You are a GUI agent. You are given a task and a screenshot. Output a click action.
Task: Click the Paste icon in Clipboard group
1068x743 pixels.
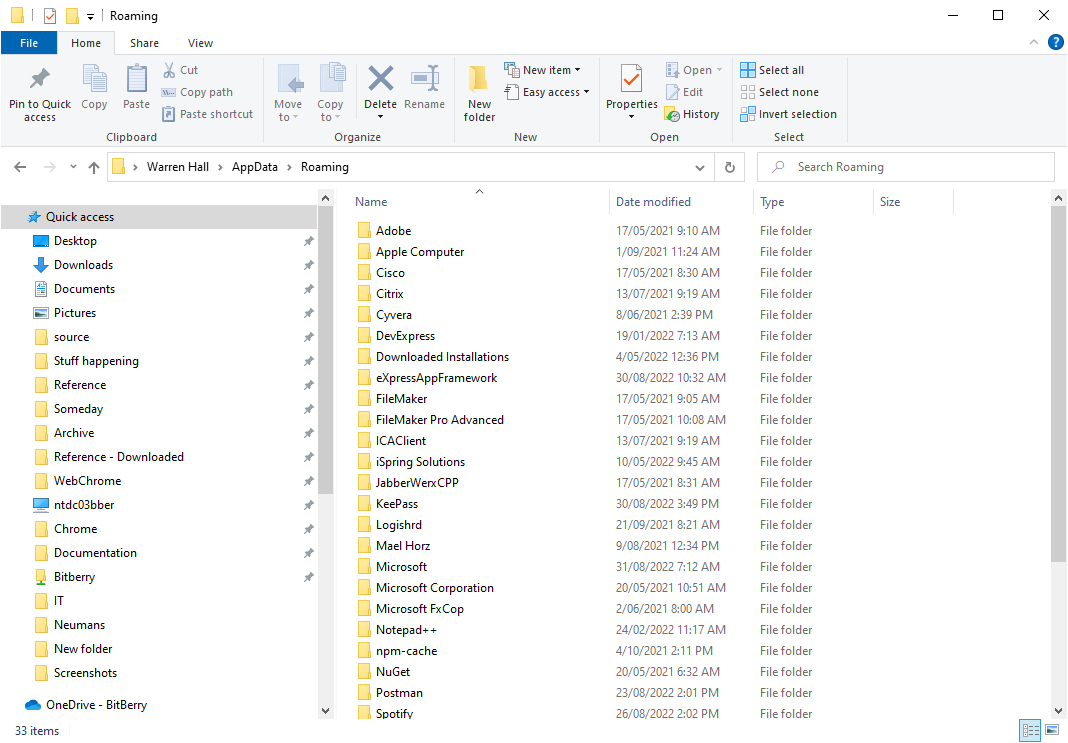click(136, 79)
